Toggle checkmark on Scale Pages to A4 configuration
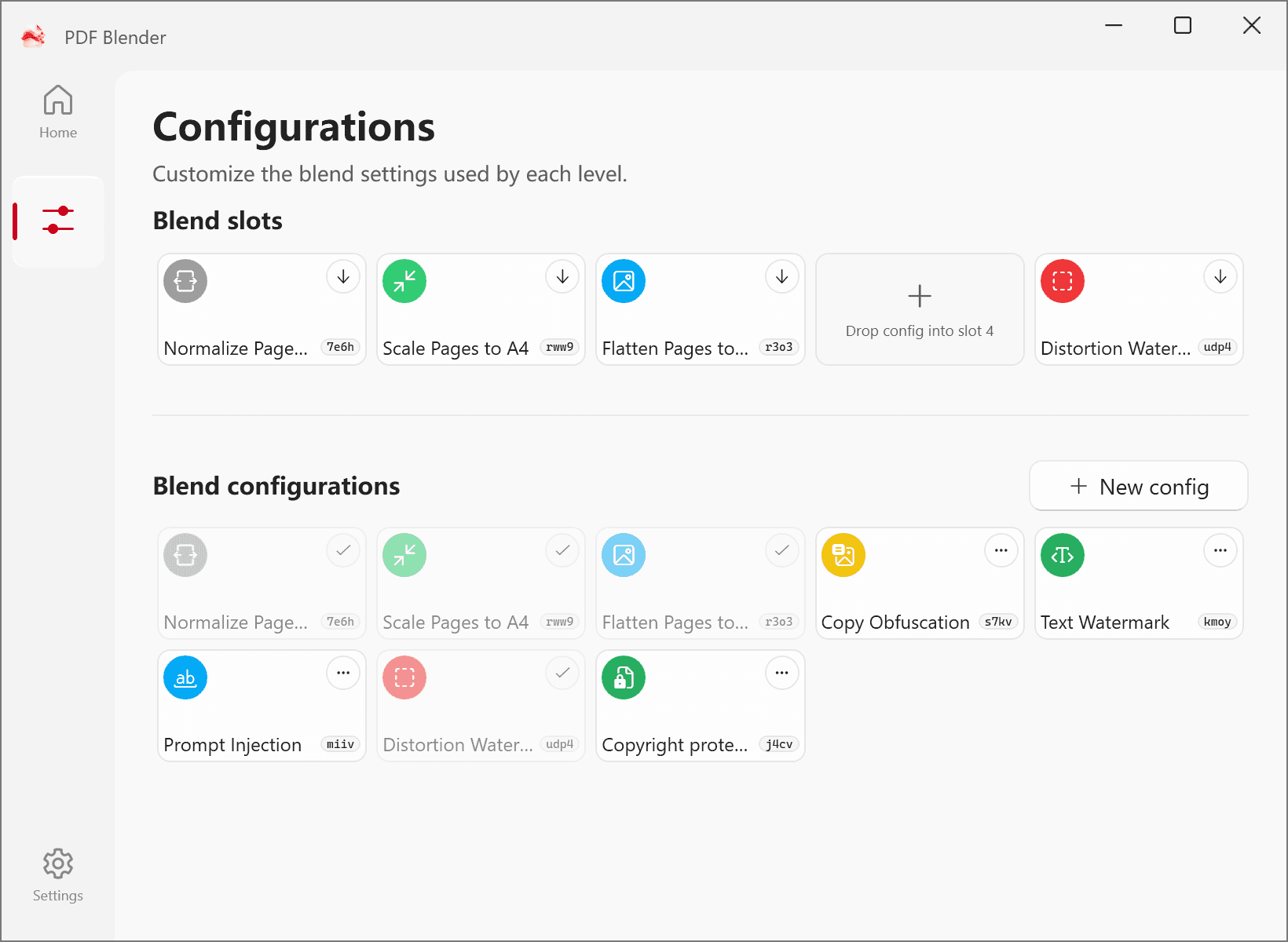 pyautogui.click(x=562, y=550)
